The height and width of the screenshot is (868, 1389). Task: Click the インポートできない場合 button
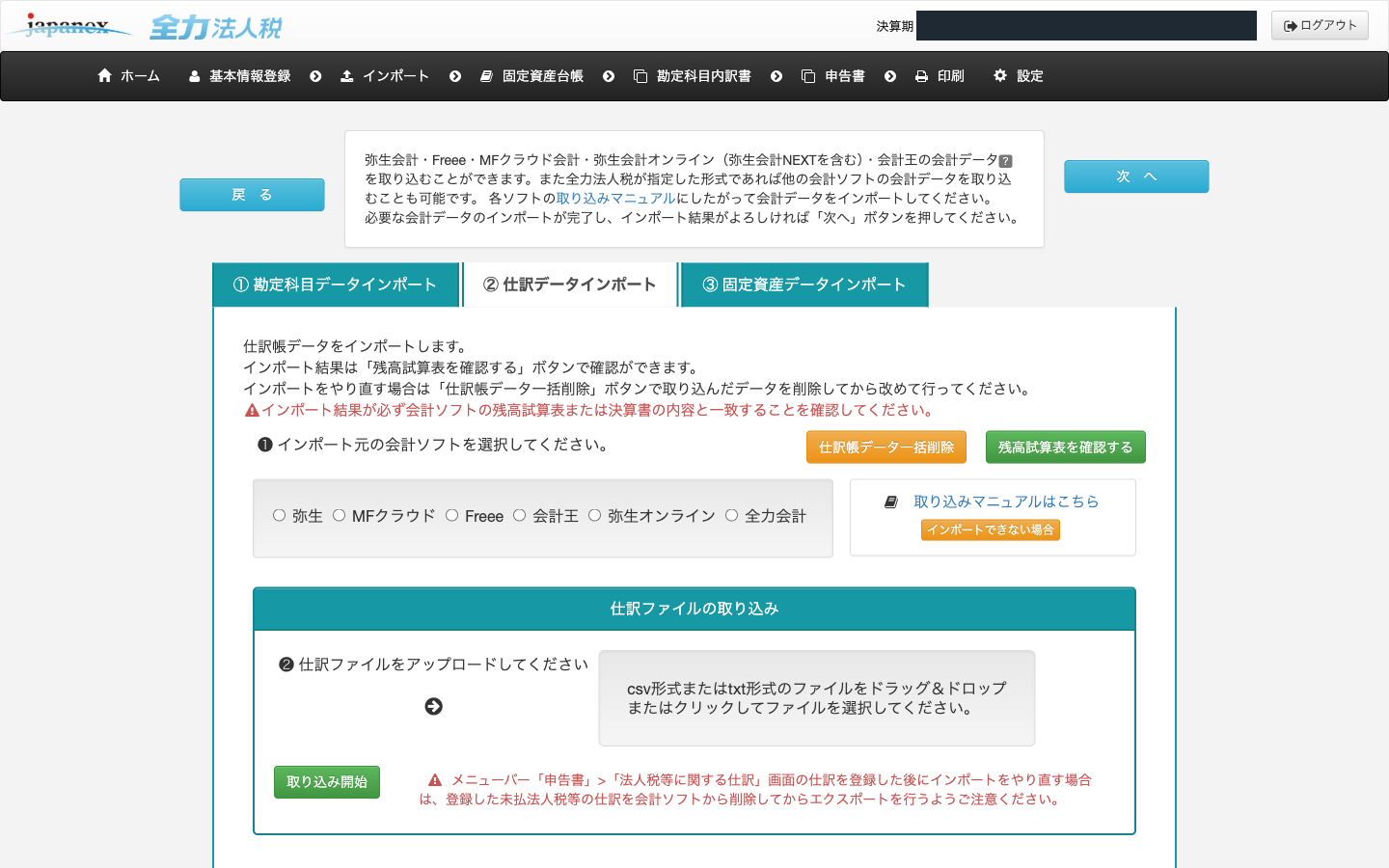(991, 529)
